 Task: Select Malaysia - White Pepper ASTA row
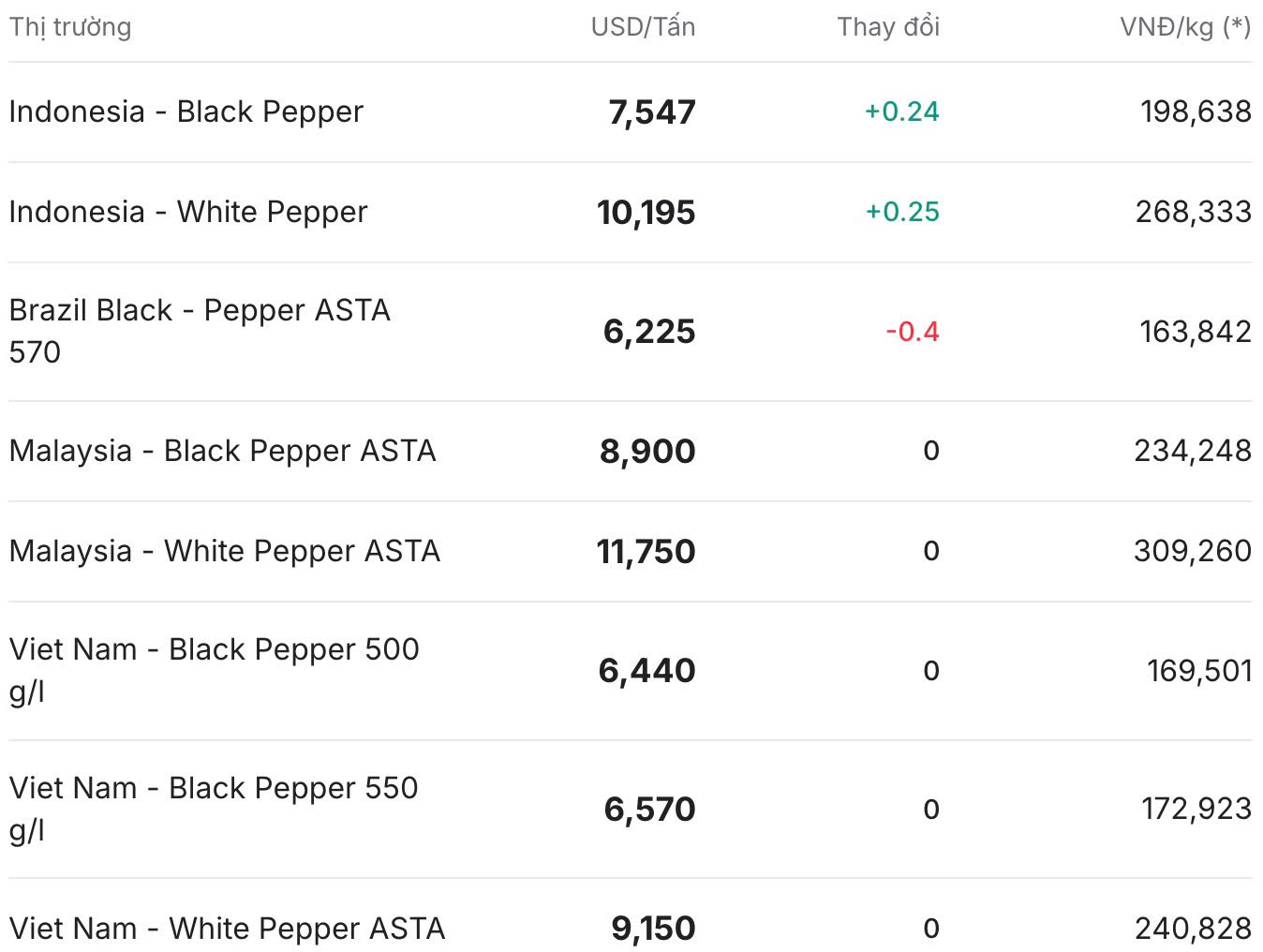224,551
